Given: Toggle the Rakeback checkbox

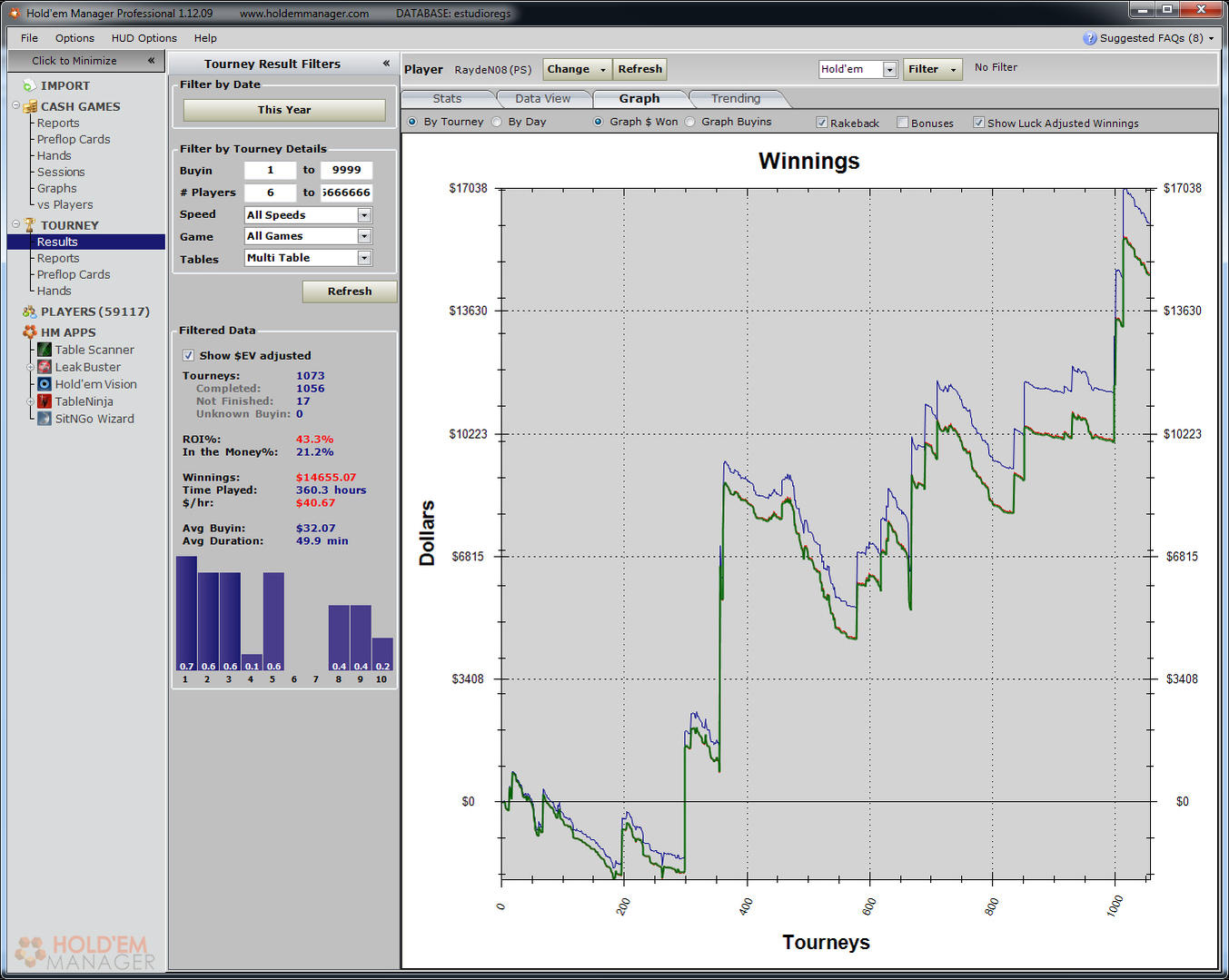Looking at the screenshot, I should [822, 123].
